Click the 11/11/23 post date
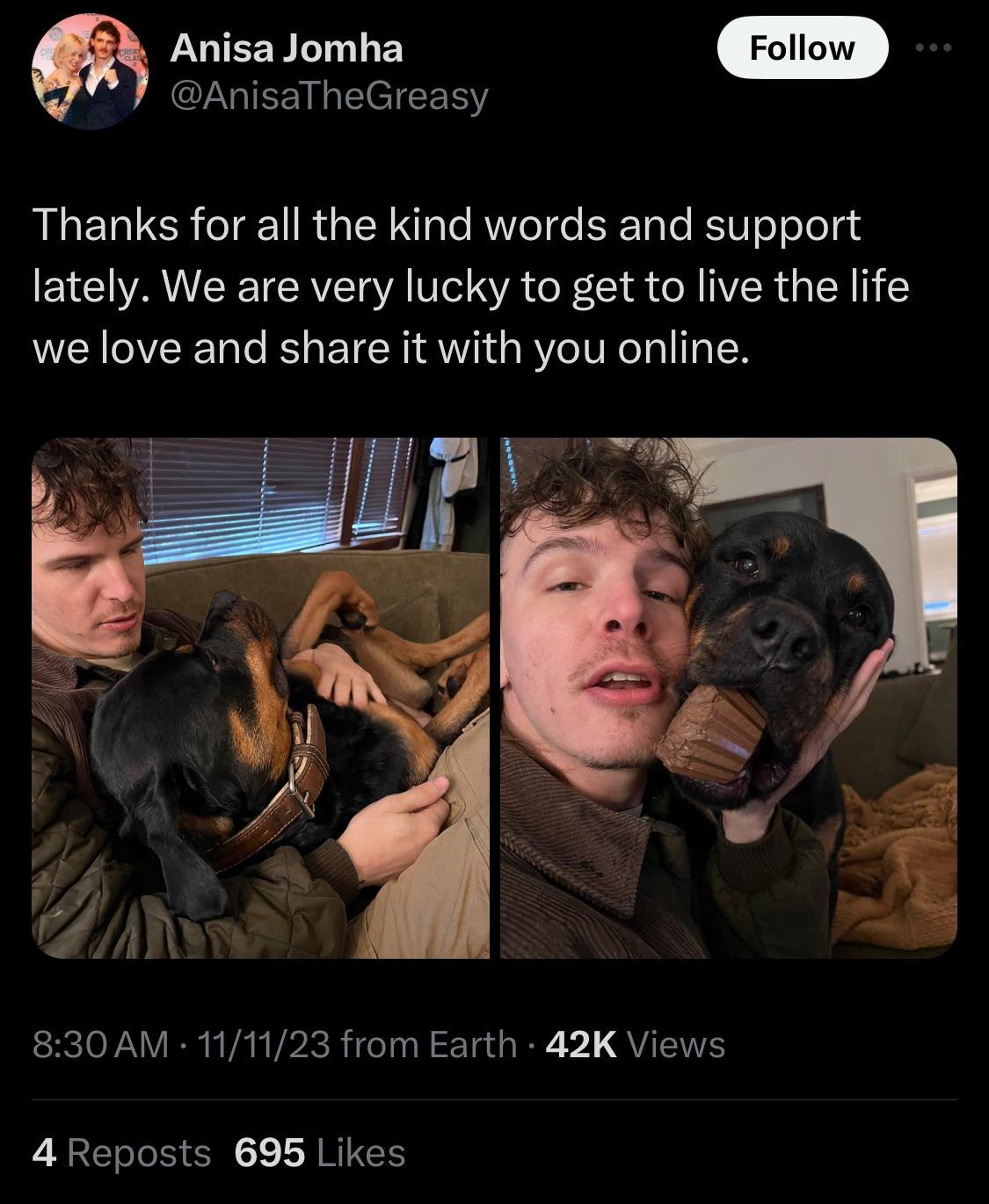 [264, 1044]
